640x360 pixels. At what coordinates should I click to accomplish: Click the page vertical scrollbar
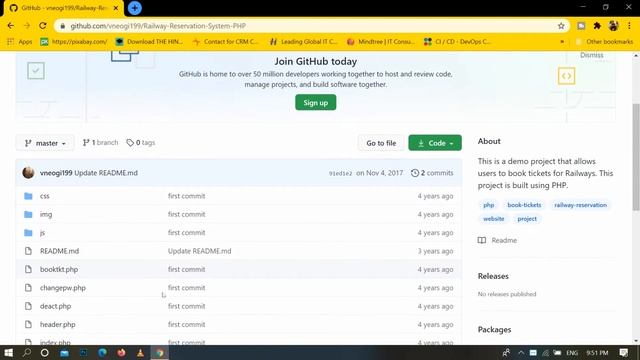[636, 157]
